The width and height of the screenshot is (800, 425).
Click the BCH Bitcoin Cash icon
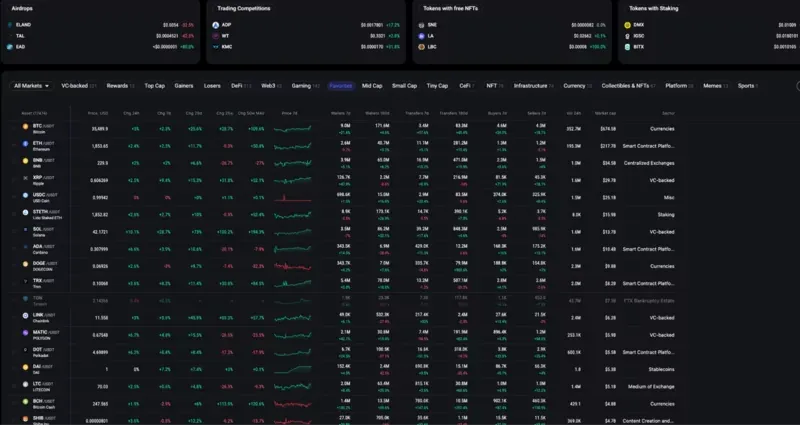26,402
